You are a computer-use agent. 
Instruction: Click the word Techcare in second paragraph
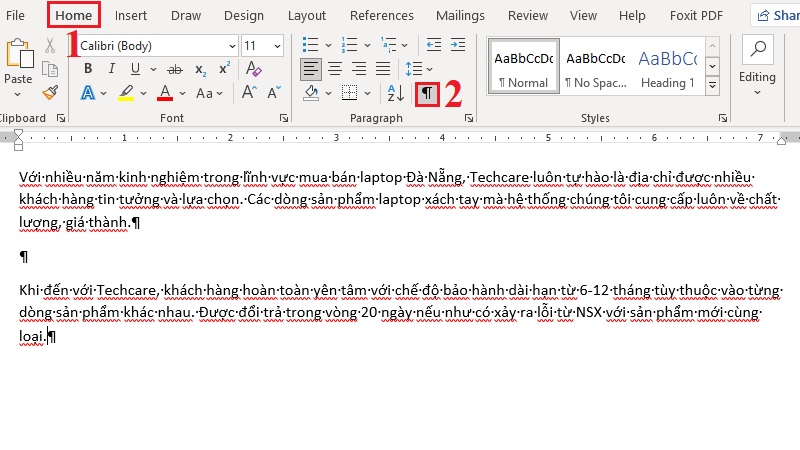[127, 290]
